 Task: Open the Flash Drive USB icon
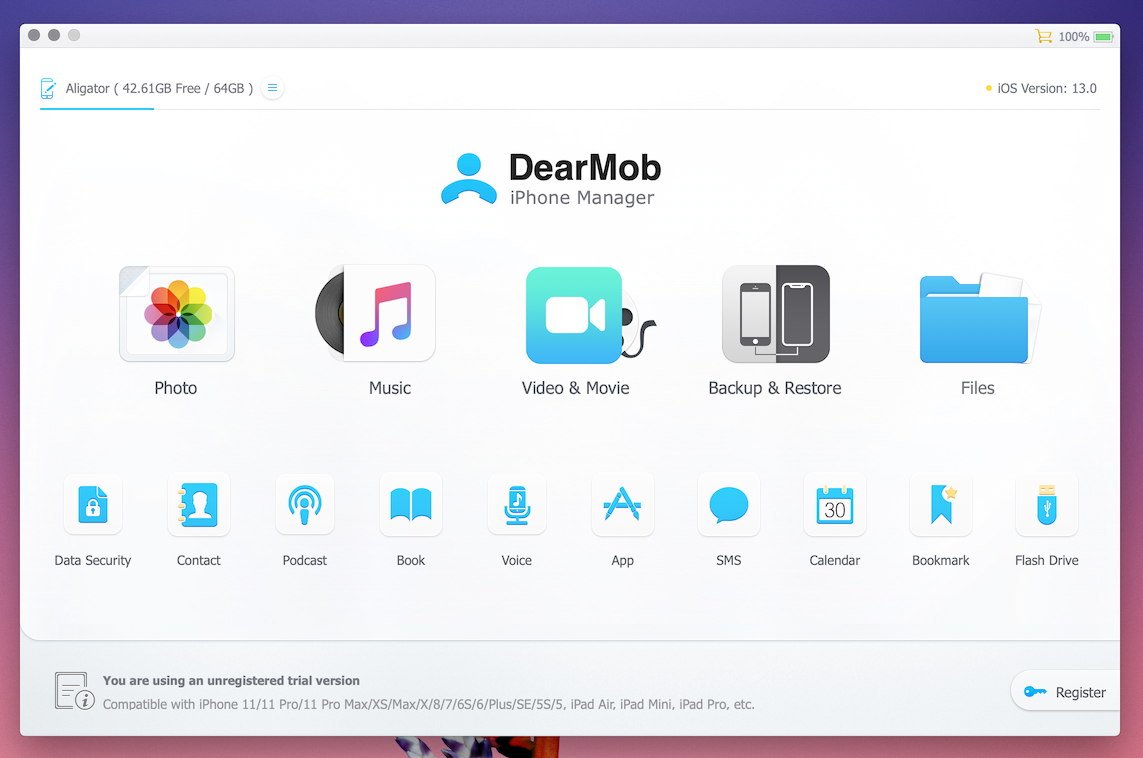(1047, 504)
